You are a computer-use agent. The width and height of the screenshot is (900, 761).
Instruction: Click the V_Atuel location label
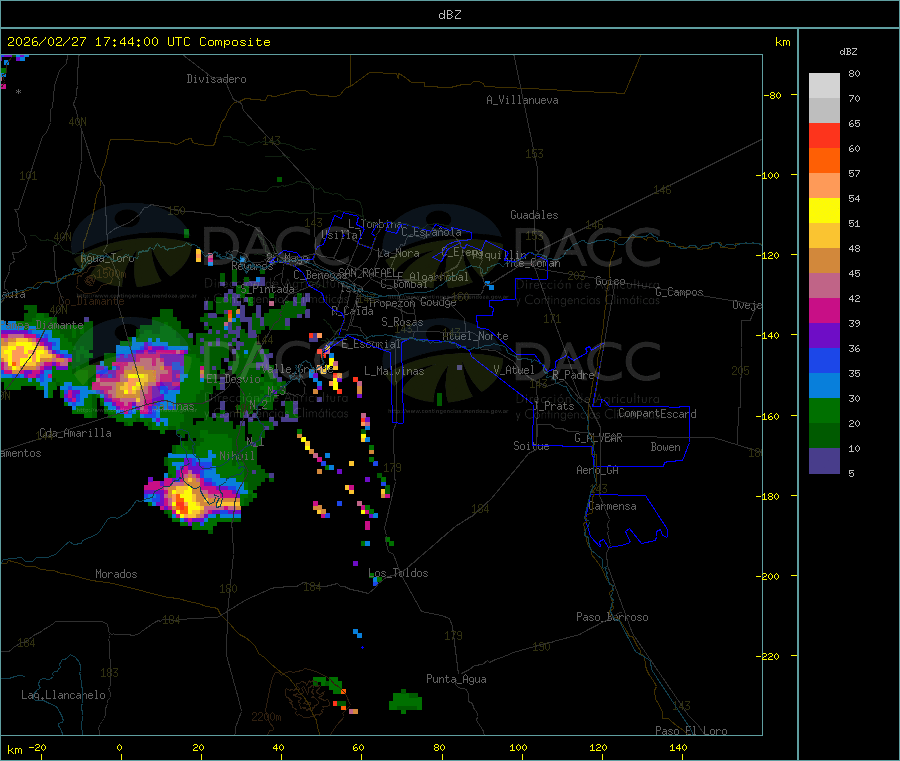[514, 370]
